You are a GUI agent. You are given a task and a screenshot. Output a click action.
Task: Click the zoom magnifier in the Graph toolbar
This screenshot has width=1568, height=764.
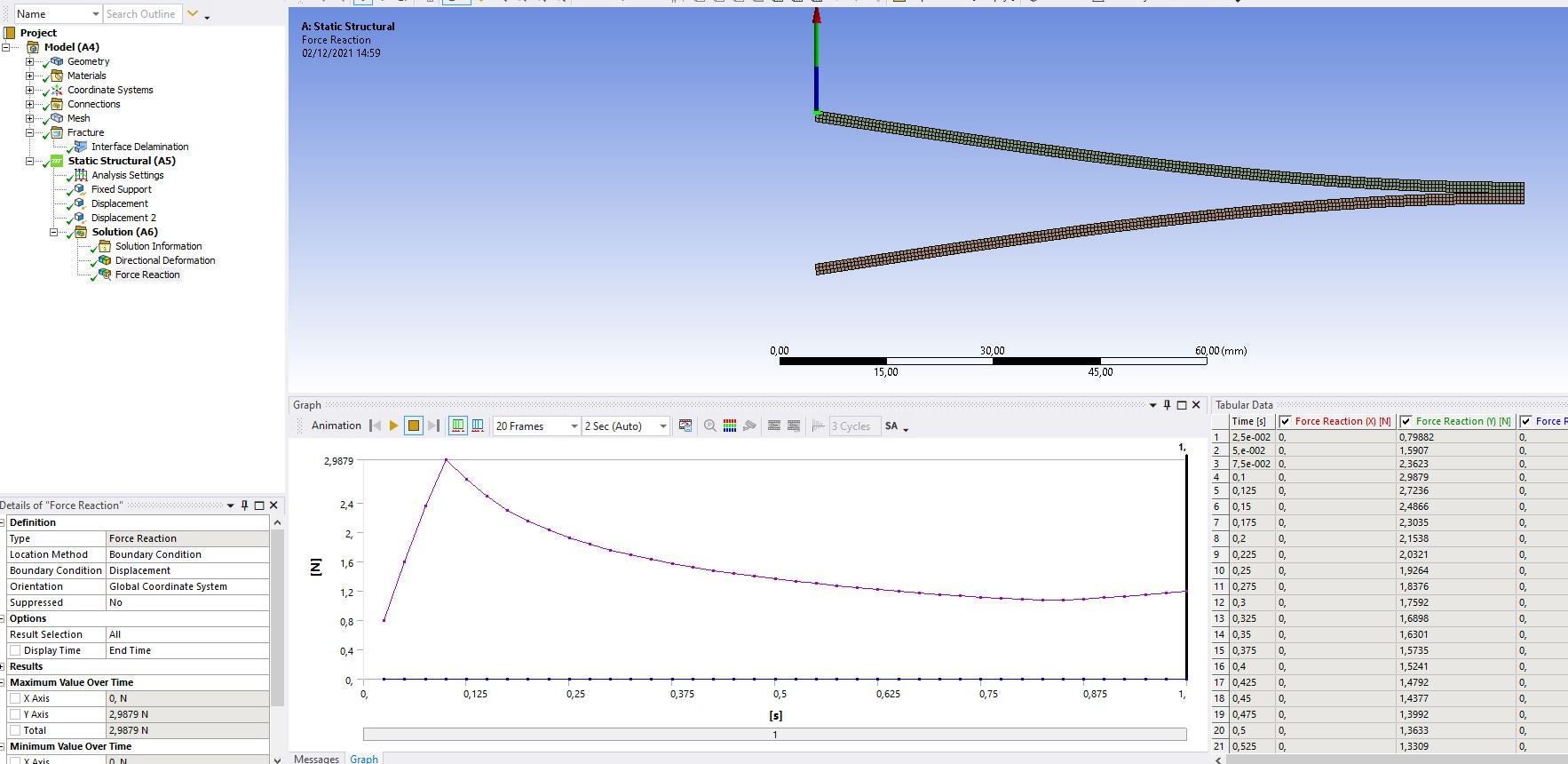point(710,426)
